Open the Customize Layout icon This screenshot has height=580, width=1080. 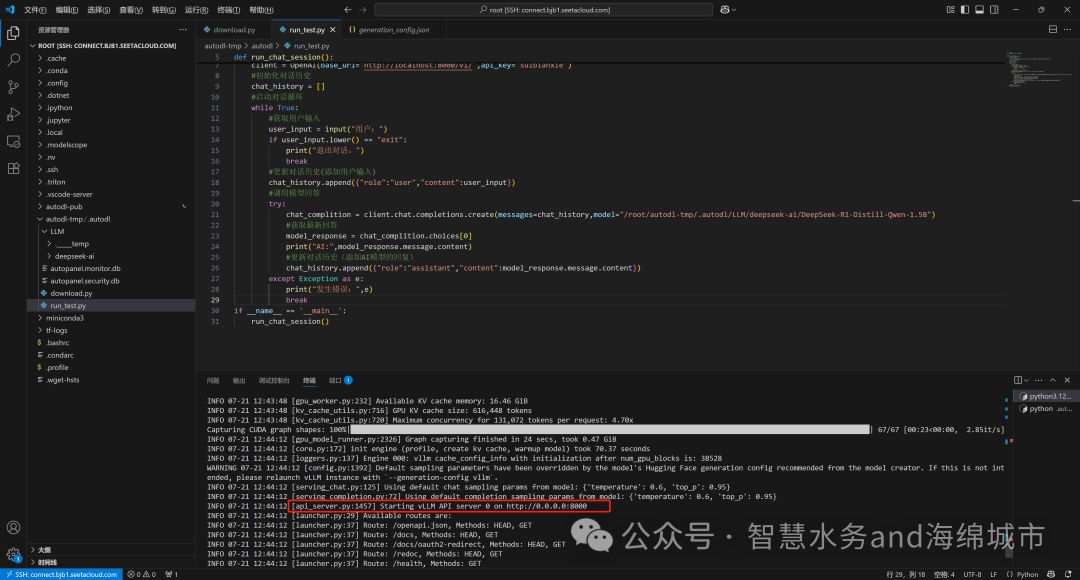click(951, 10)
